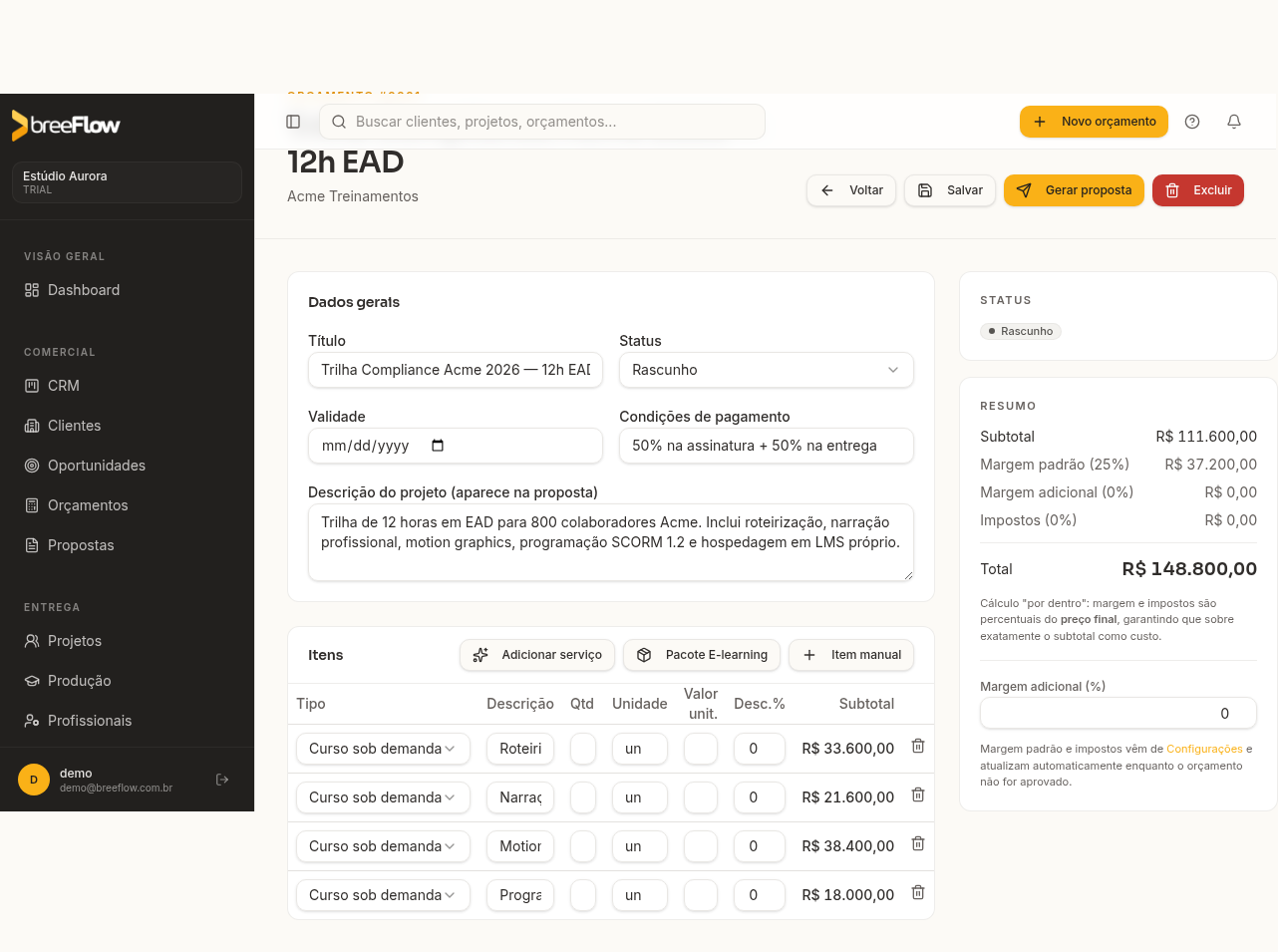1278x952 pixels.
Task: Toggle the sidebar panel icon
Action: pyautogui.click(x=293, y=122)
